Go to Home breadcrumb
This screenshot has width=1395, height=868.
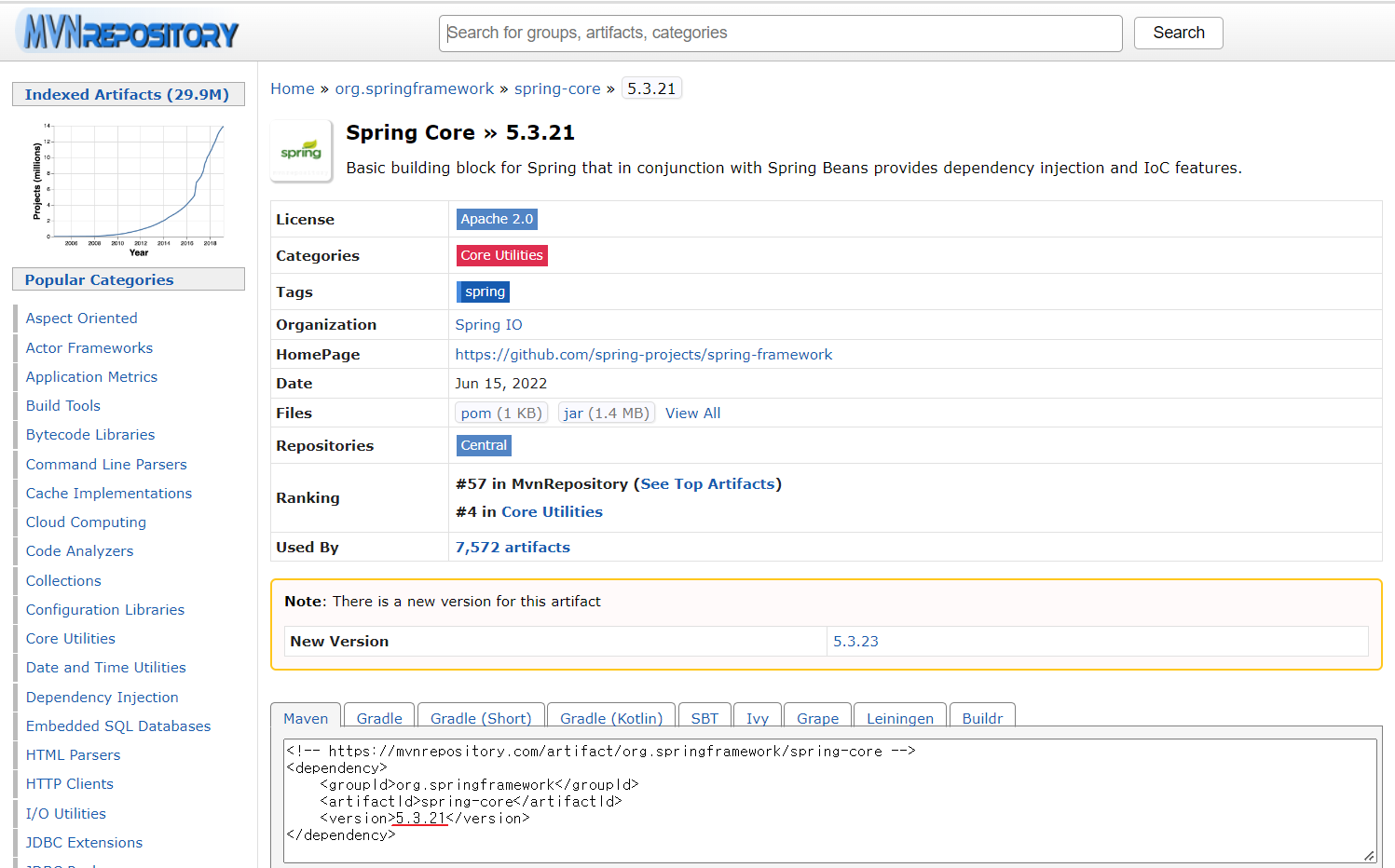293,88
